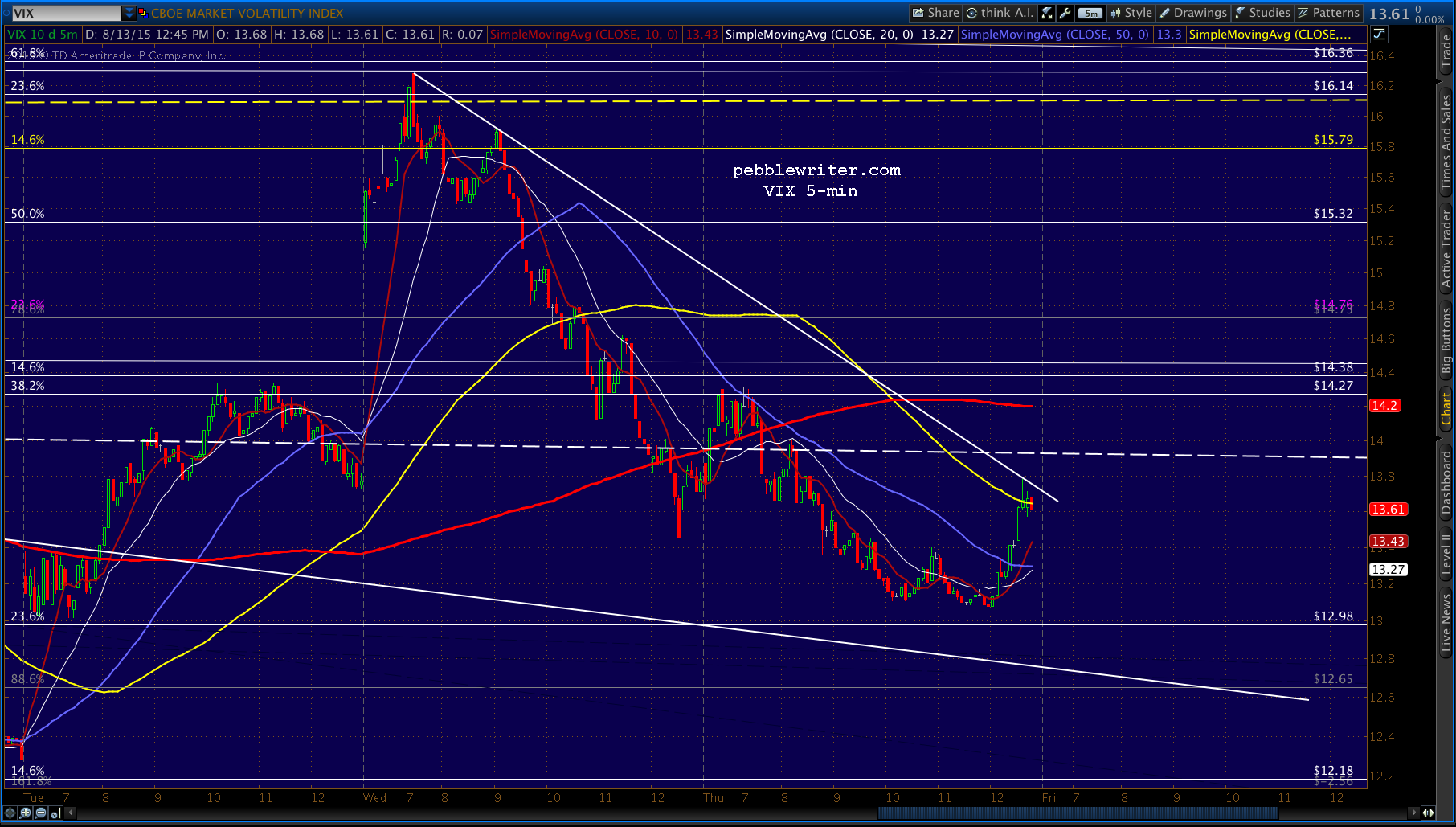Click the $16.14 Fibonacci level label

click(x=1333, y=86)
